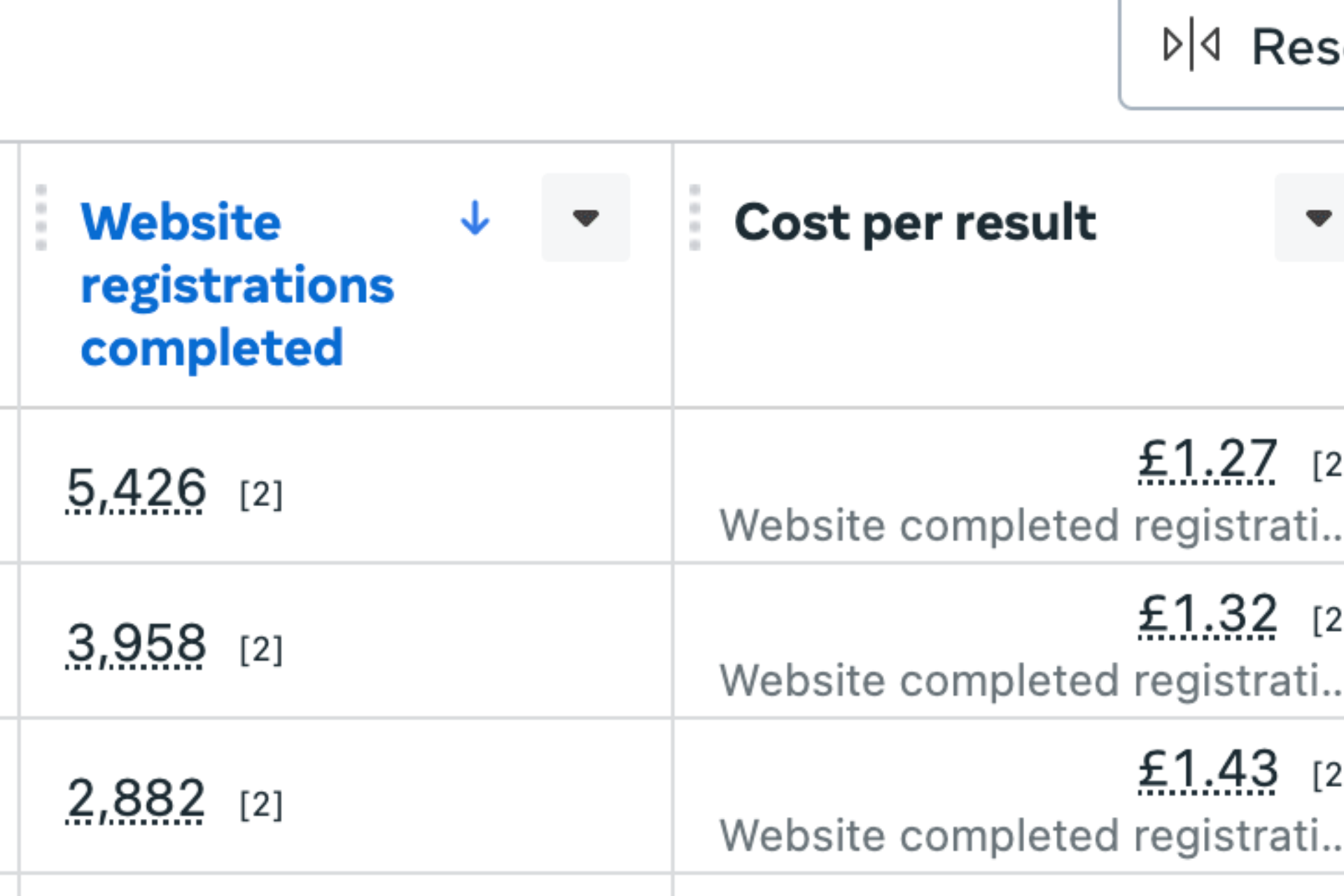
Task: Open Website registrations completed column dropdown
Action: [x=585, y=218]
